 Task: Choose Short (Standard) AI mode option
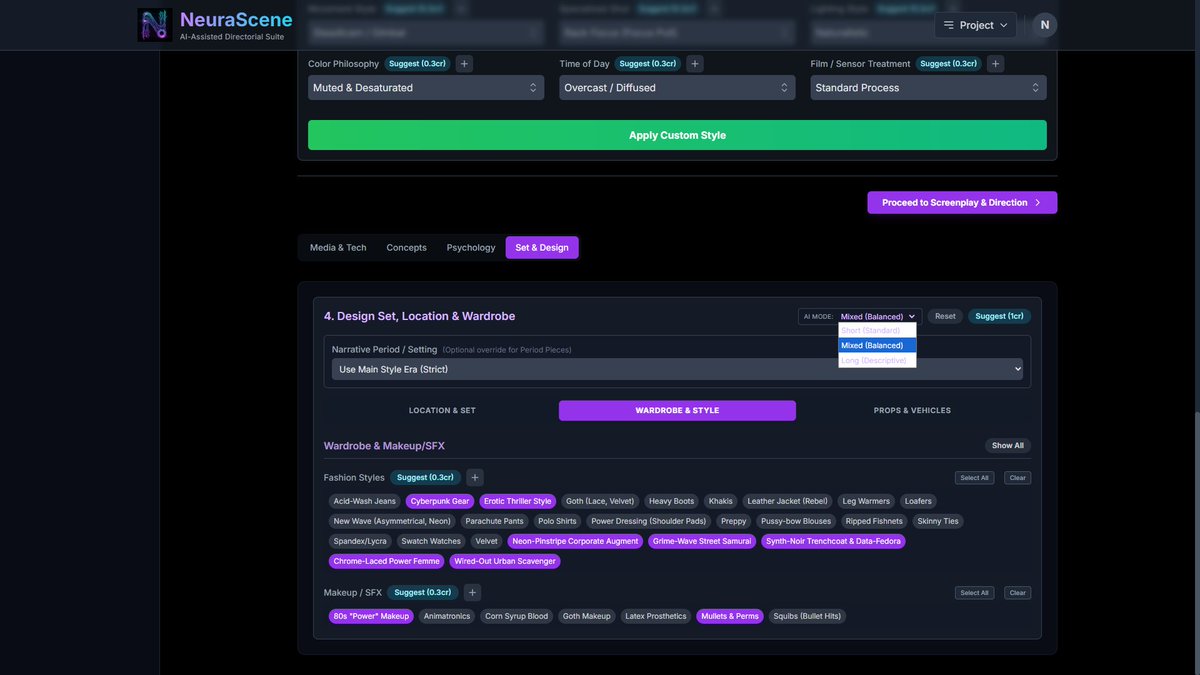coord(877,331)
